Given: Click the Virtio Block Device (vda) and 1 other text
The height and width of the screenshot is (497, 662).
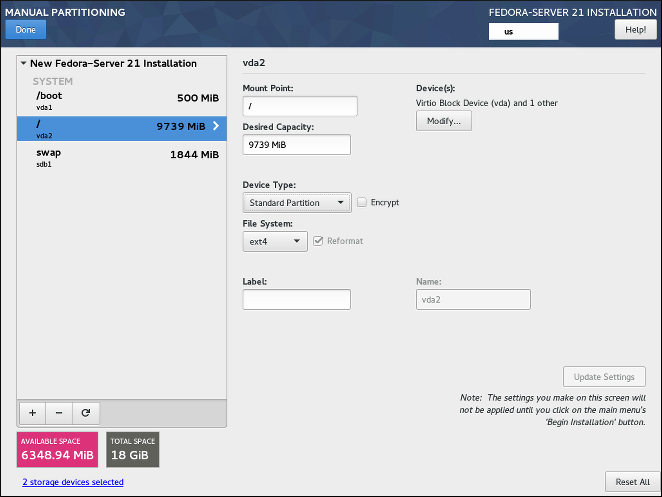Looking at the screenshot, I should pos(487,103).
